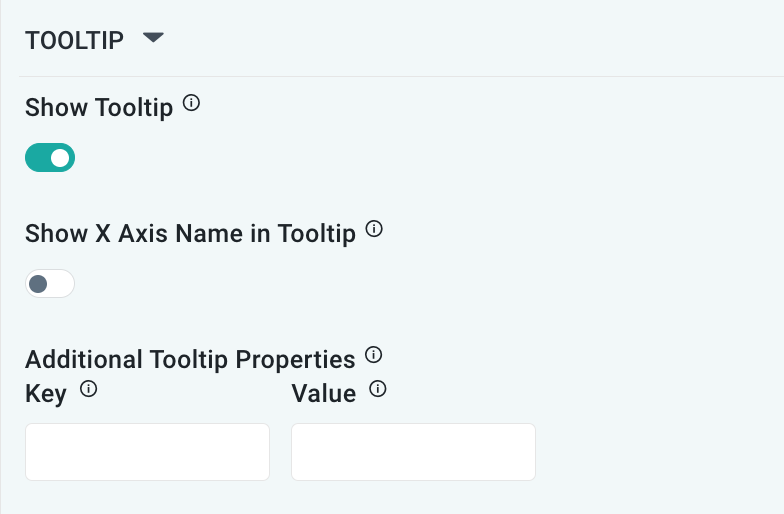Enable Show X Axis Name in Tooltip
Image resolution: width=784 pixels, height=514 pixels.
50,284
